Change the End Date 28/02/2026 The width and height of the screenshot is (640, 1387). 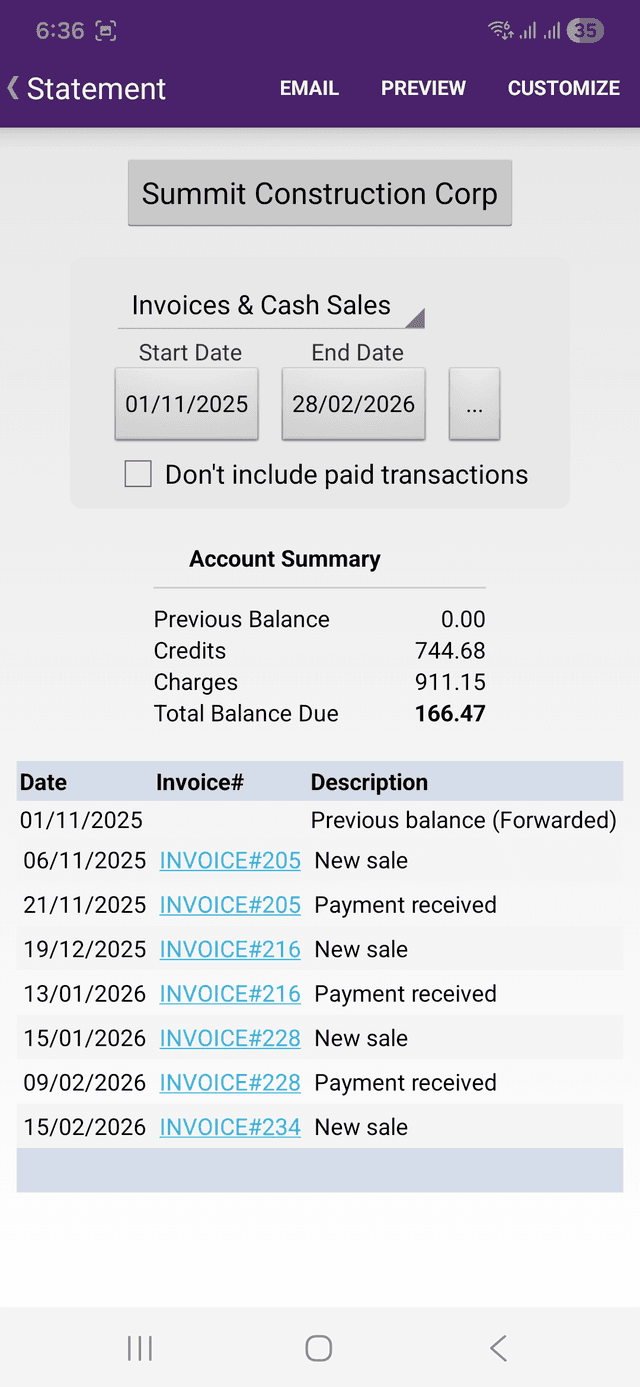[x=353, y=404]
